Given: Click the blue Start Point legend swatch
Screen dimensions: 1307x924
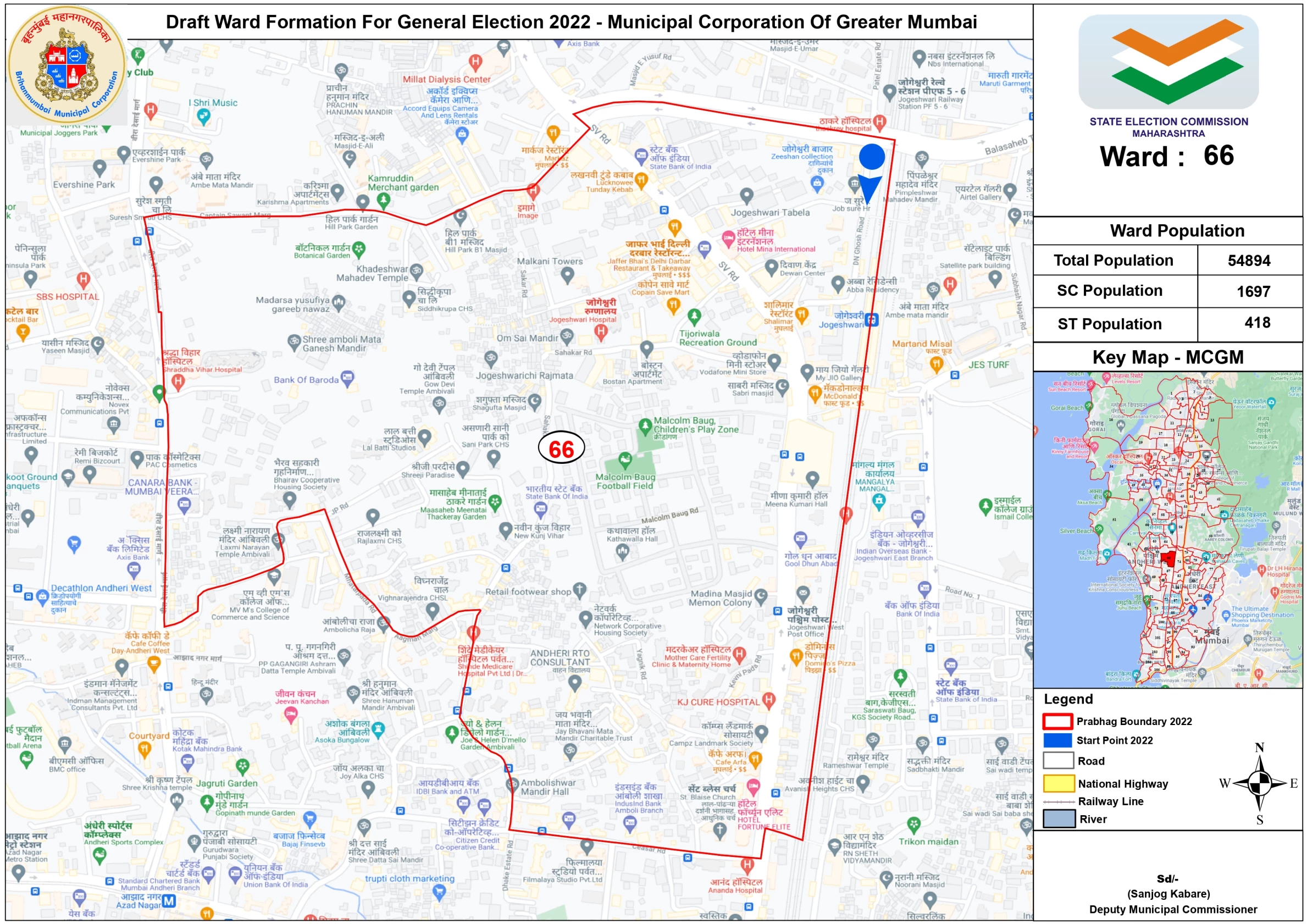Looking at the screenshot, I should tap(1057, 740).
